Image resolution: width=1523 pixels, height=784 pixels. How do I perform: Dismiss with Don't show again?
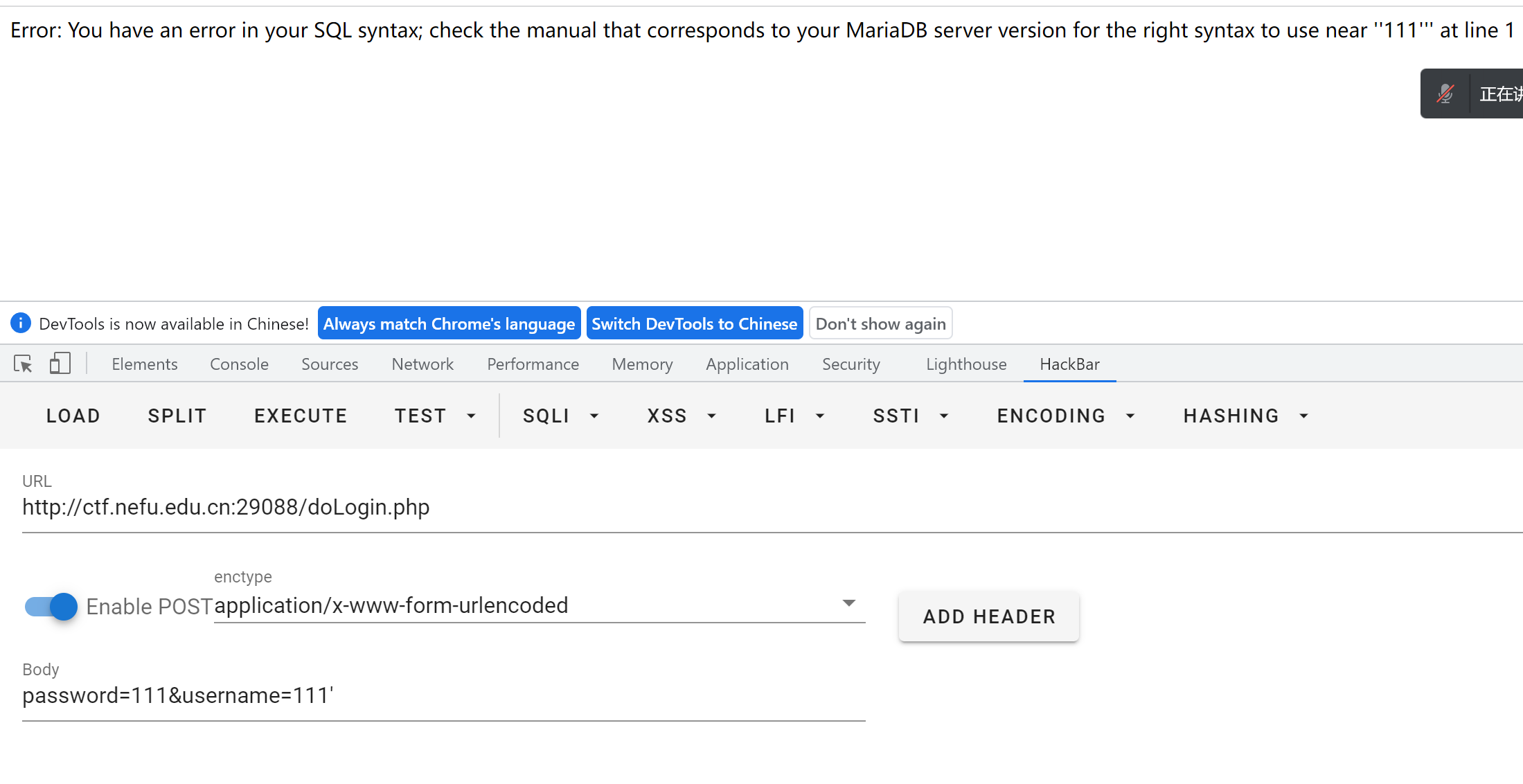coord(880,323)
